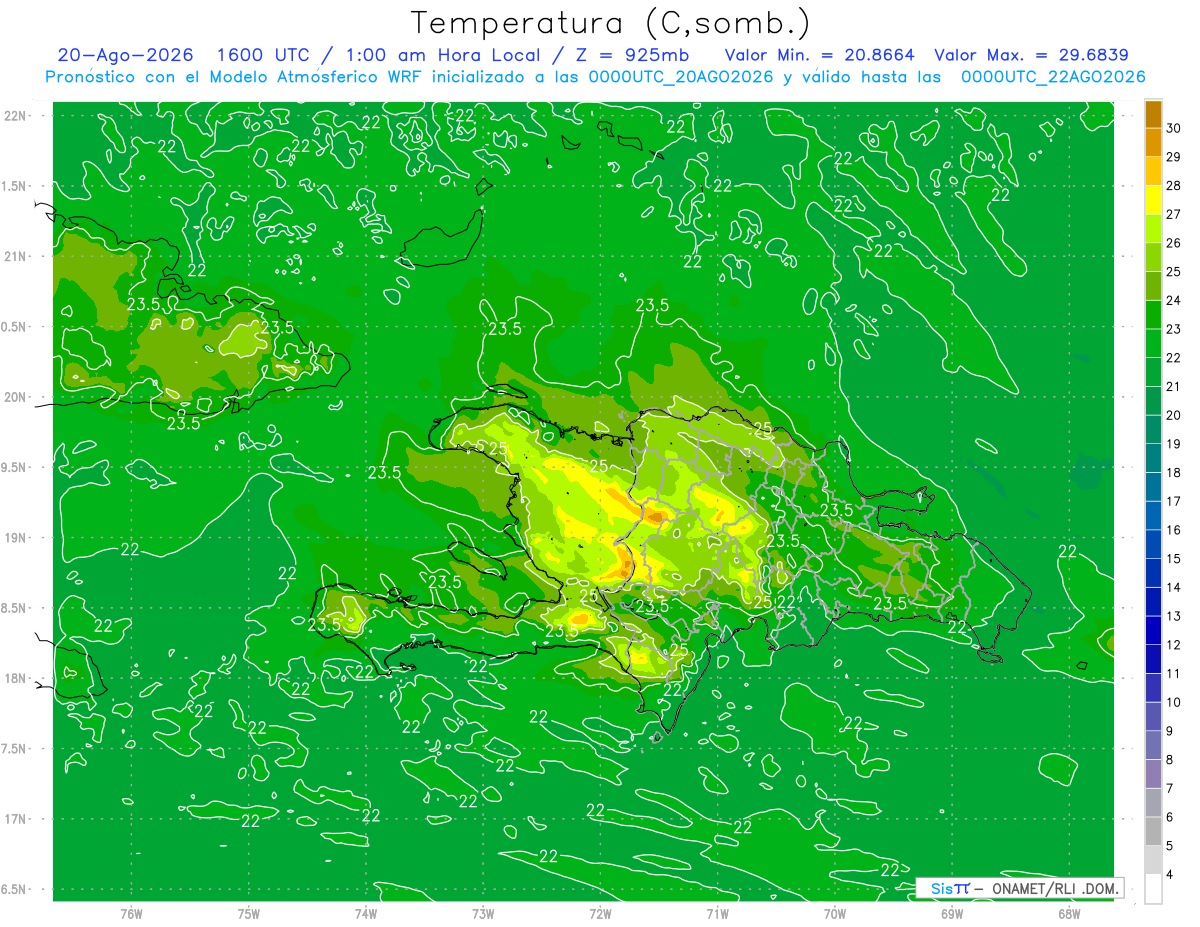Click "0000UTC_22AGO2026" valid-until time text
This screenshot has width=1200, height=927.
tap(1053, 77)
